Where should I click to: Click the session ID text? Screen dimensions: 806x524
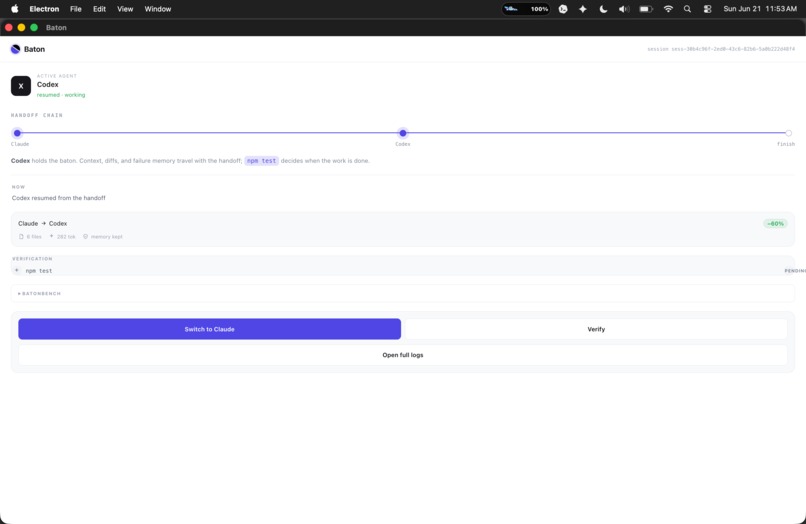tap(721, 49)
